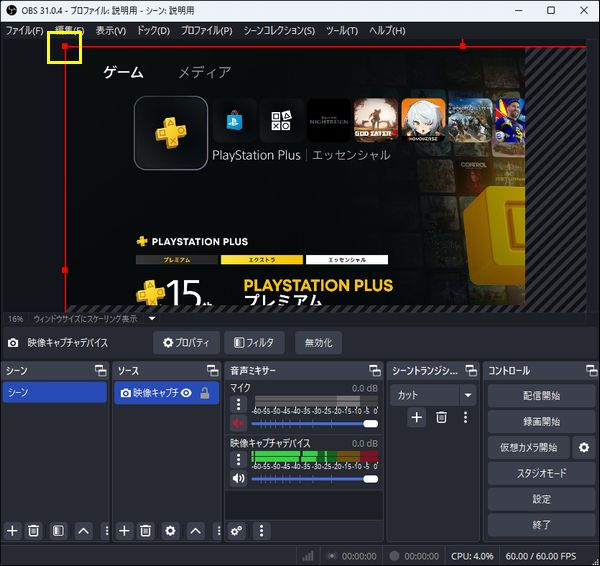Add a new scene with plus icon
The width and height of the screenshot is (600, 566).
coord(12,531)
